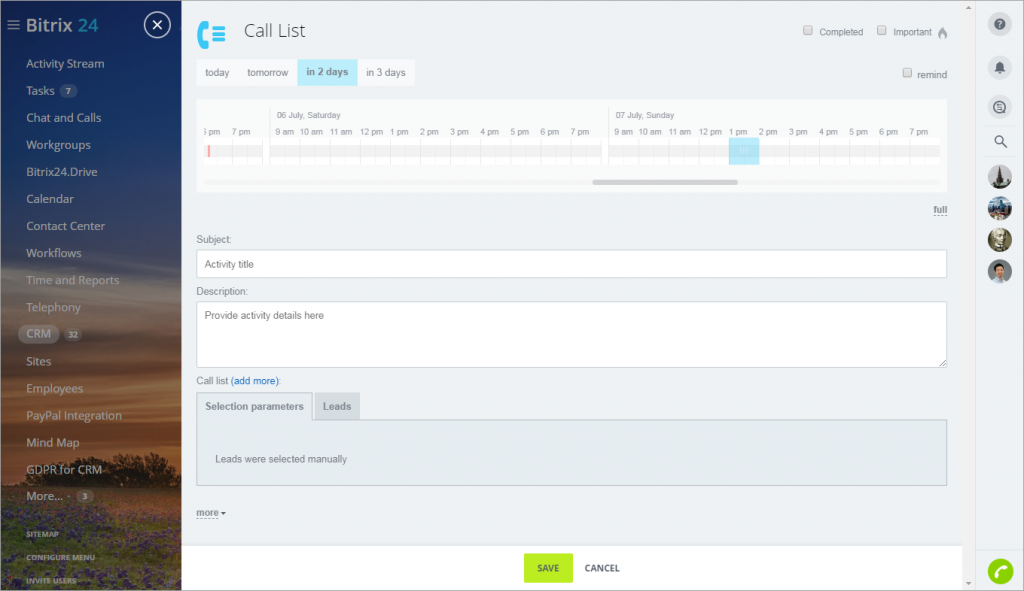Select the city skyline avatar contact

click(999, 208)
